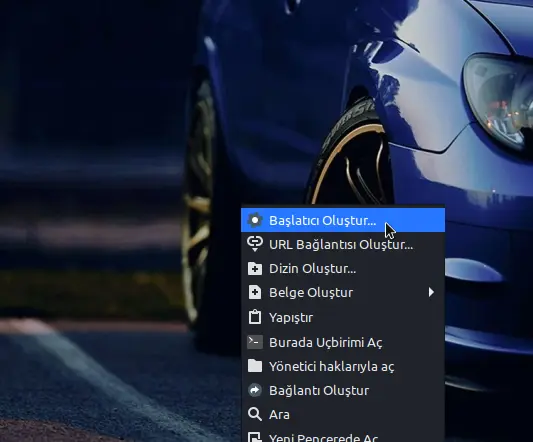
Task: Click the URL link chain icon
Action: [255, 244]
